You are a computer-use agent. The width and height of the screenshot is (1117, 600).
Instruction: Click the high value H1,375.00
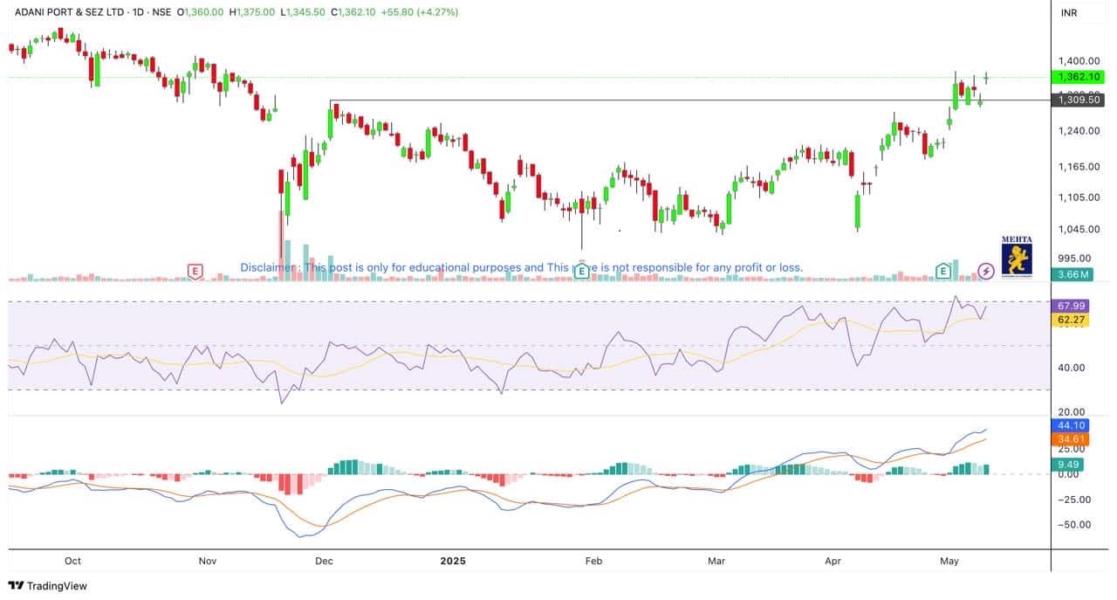(251, 12)
